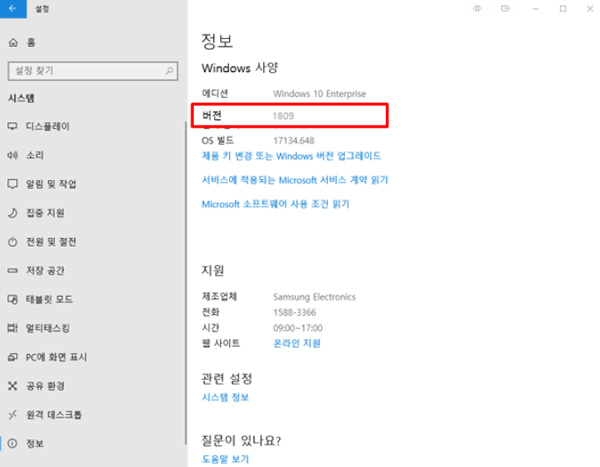This screenshot has width=600, height=467.
Task: Open 알림 및 작업 settings page
Action: (51, 184)
